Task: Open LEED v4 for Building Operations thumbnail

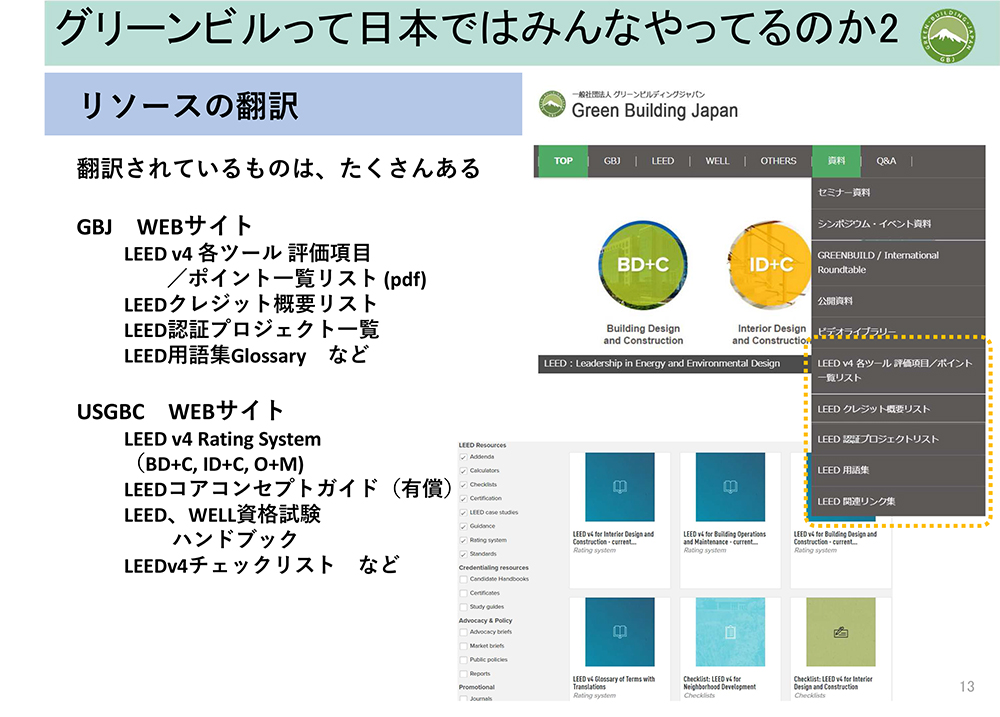Action: [730, 487]
